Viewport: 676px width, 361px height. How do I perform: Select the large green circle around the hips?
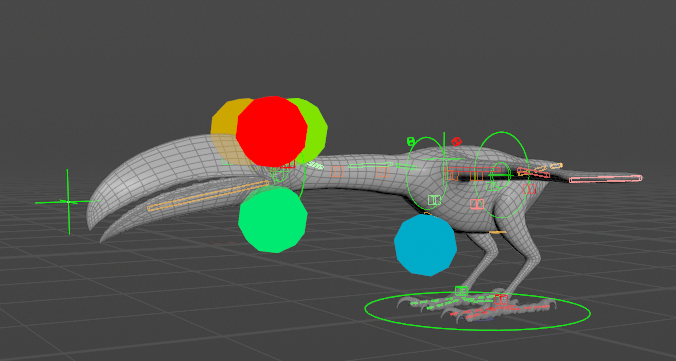501,174
